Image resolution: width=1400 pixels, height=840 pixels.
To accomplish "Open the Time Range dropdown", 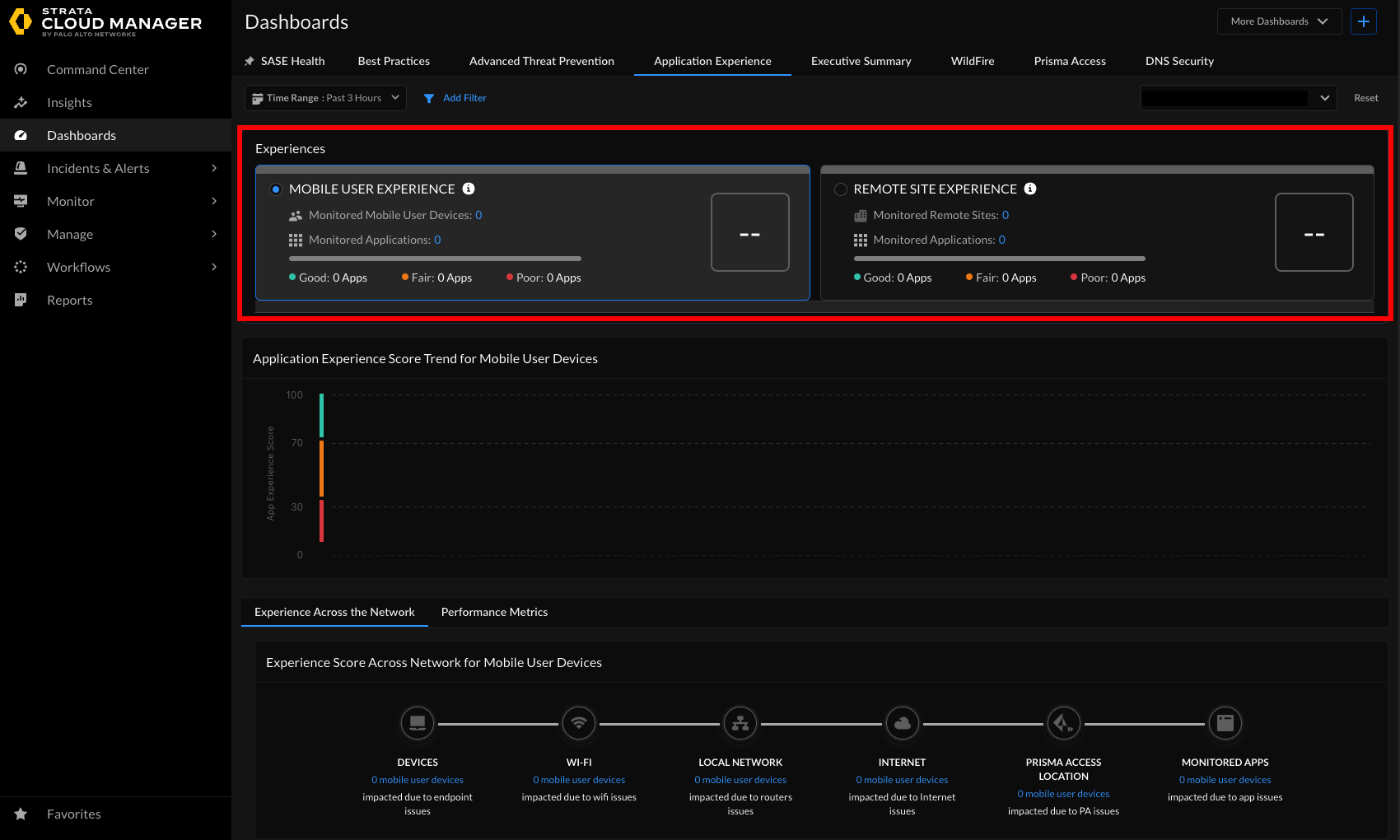I will (325, 98).
